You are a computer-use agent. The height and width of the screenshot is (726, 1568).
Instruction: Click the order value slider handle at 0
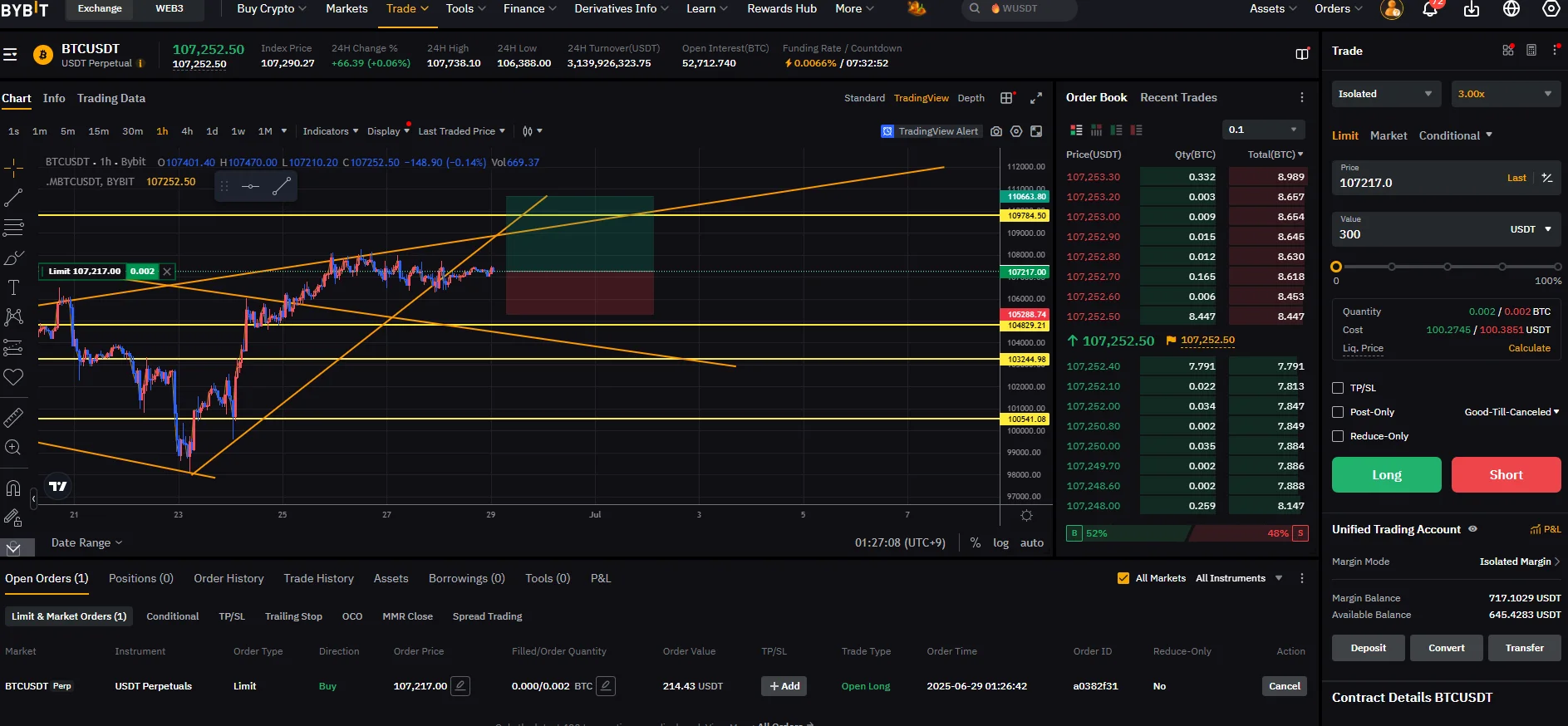(x=1336, y=267)
